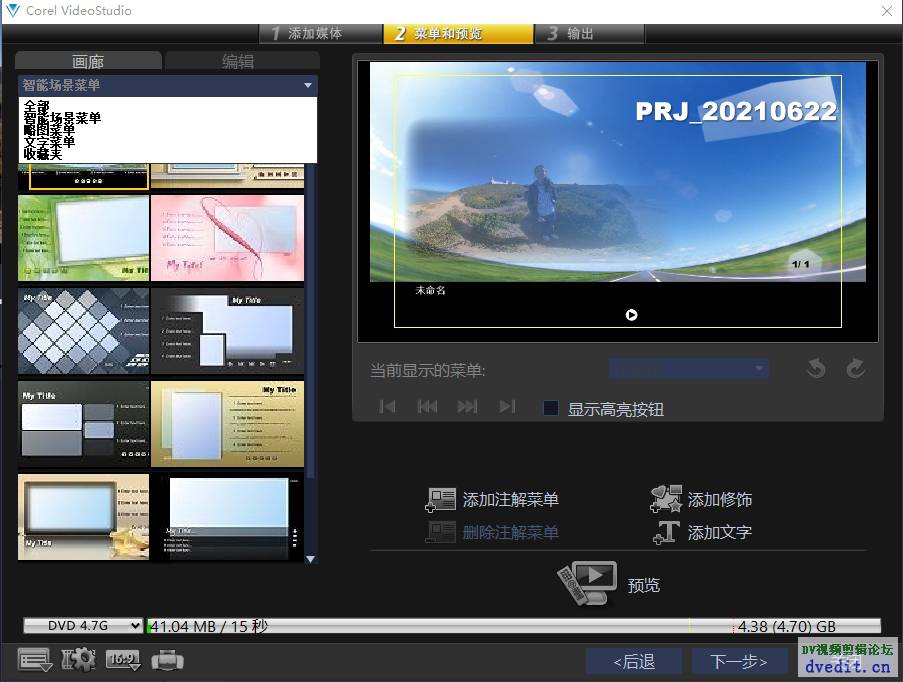
Task: Click the 添加注解菜单 icon
Action: coord(441,500)
